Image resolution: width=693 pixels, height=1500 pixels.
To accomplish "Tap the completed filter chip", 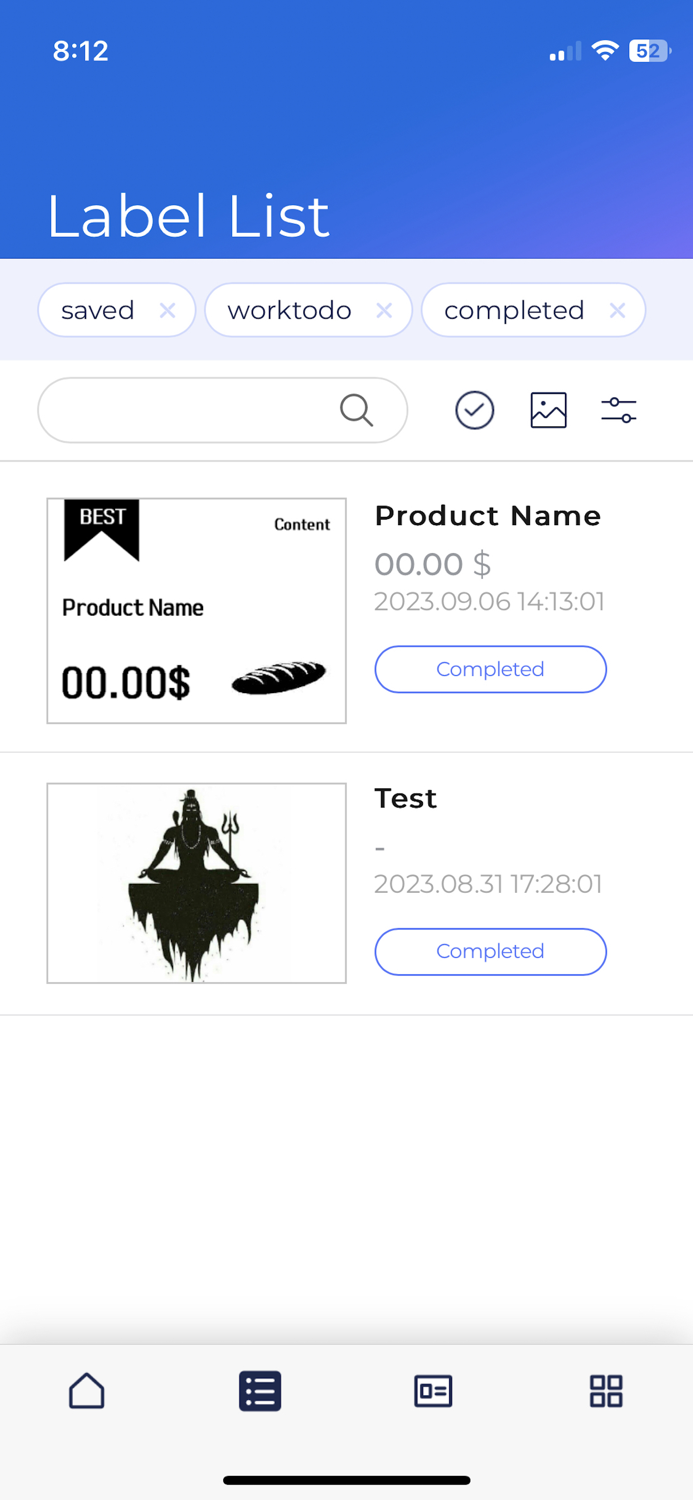I will coord(515,310).
